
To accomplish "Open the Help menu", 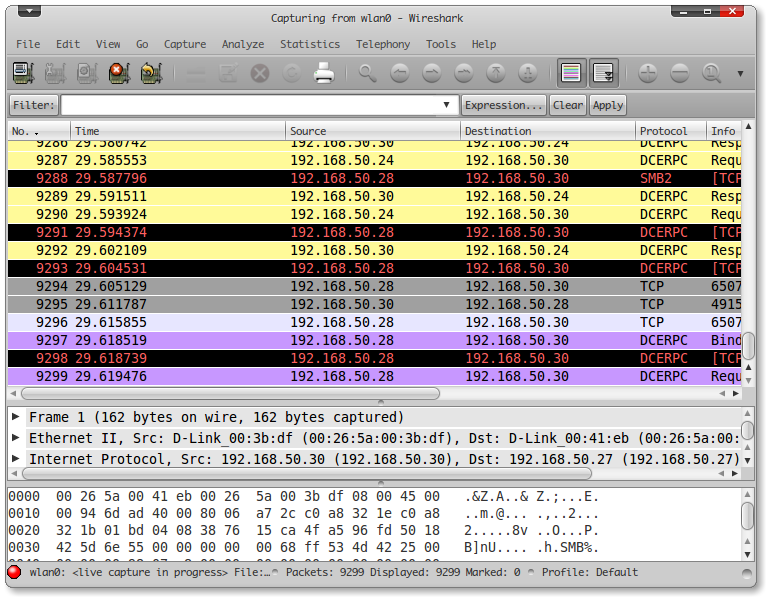I will 484,44.
